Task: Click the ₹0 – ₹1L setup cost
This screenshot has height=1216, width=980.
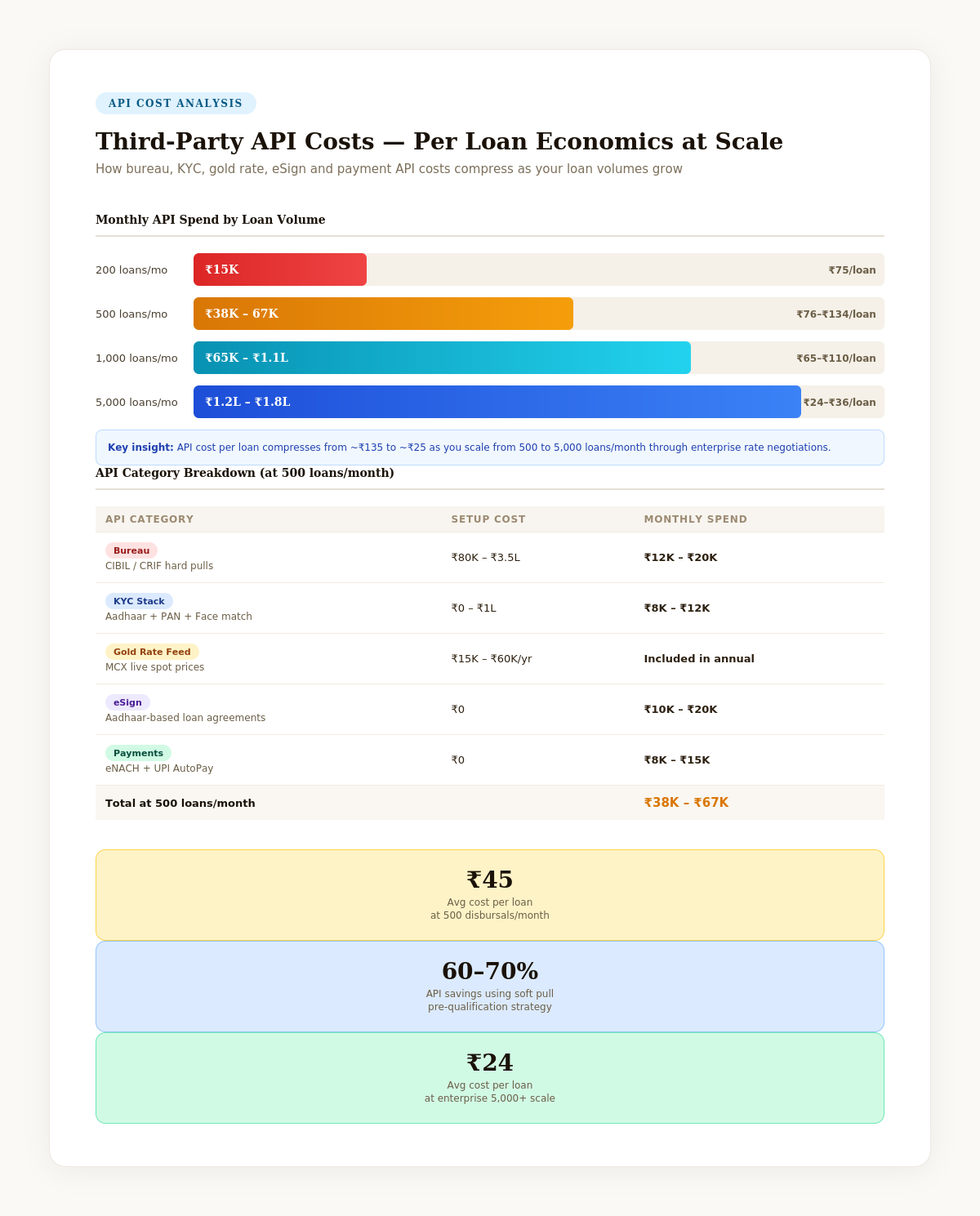Action: tap(474, 608)
